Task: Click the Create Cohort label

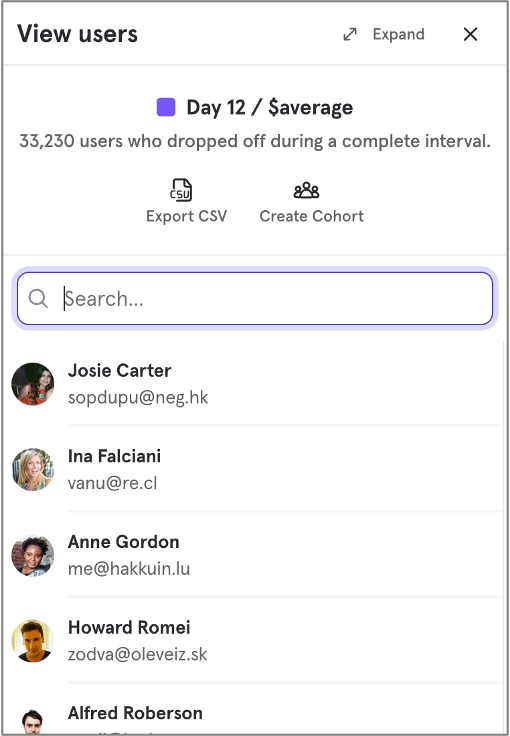Action: [x=312, y=216]
